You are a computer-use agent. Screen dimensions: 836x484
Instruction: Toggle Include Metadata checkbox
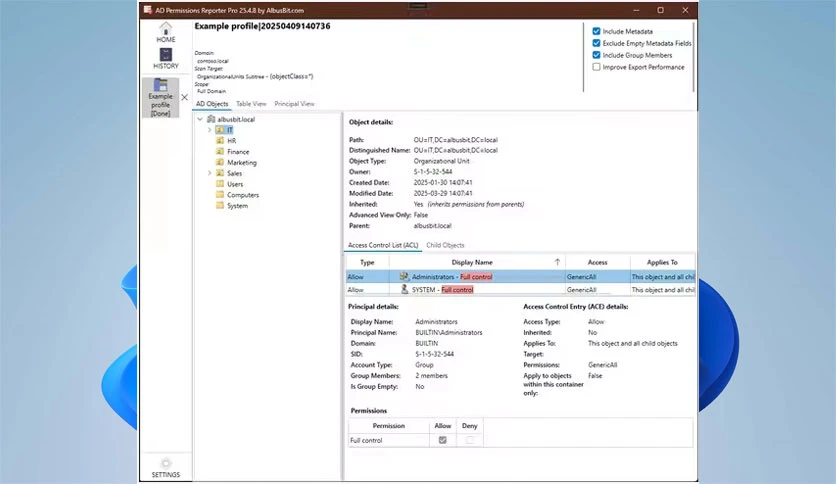597,31
